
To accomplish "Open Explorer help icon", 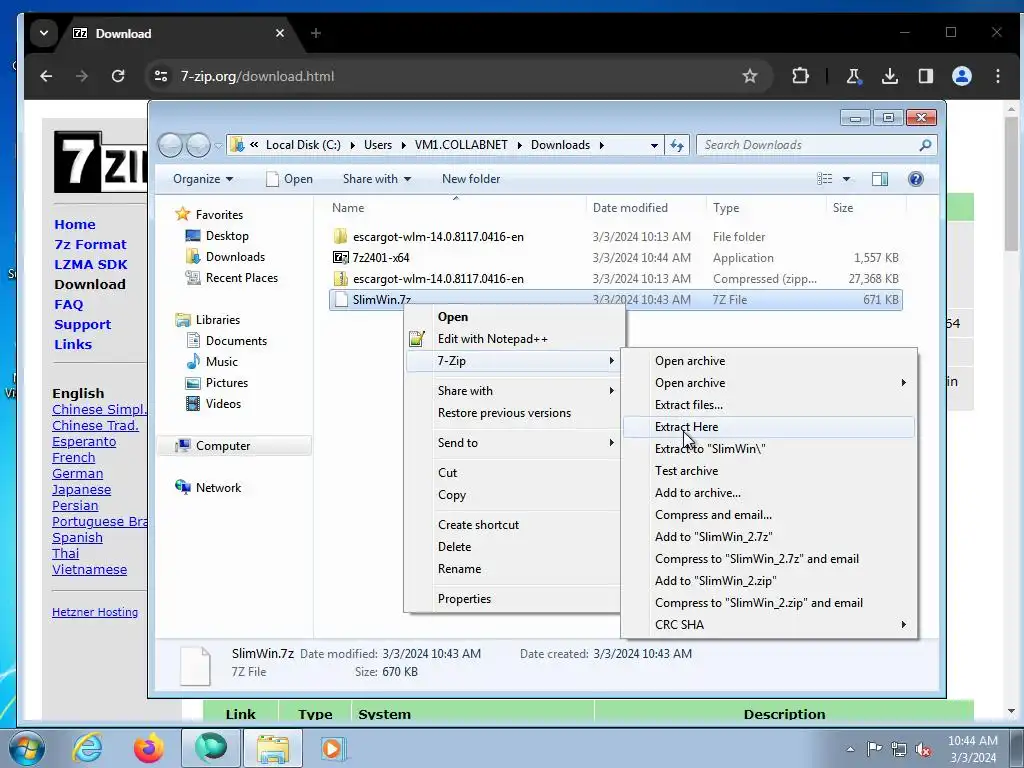I will 916,179.
